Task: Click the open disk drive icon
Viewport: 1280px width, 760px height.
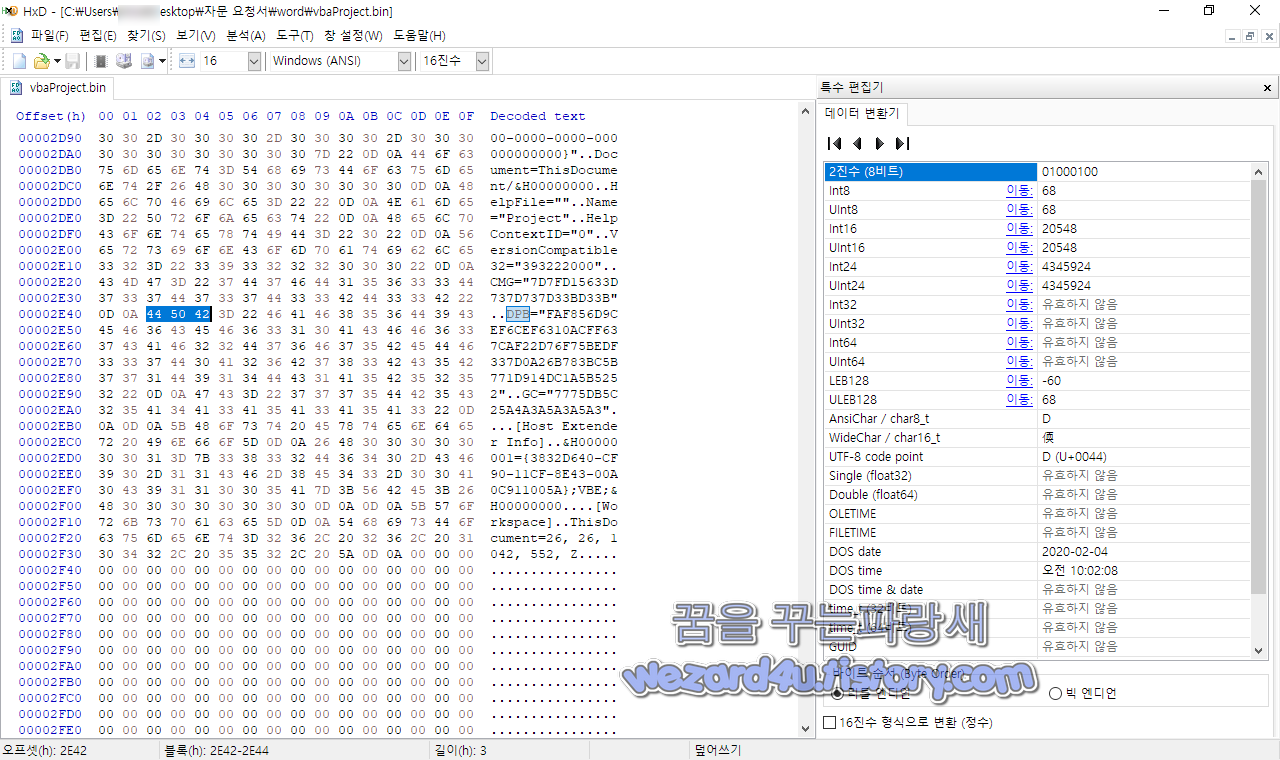Action: click(124, 61)
